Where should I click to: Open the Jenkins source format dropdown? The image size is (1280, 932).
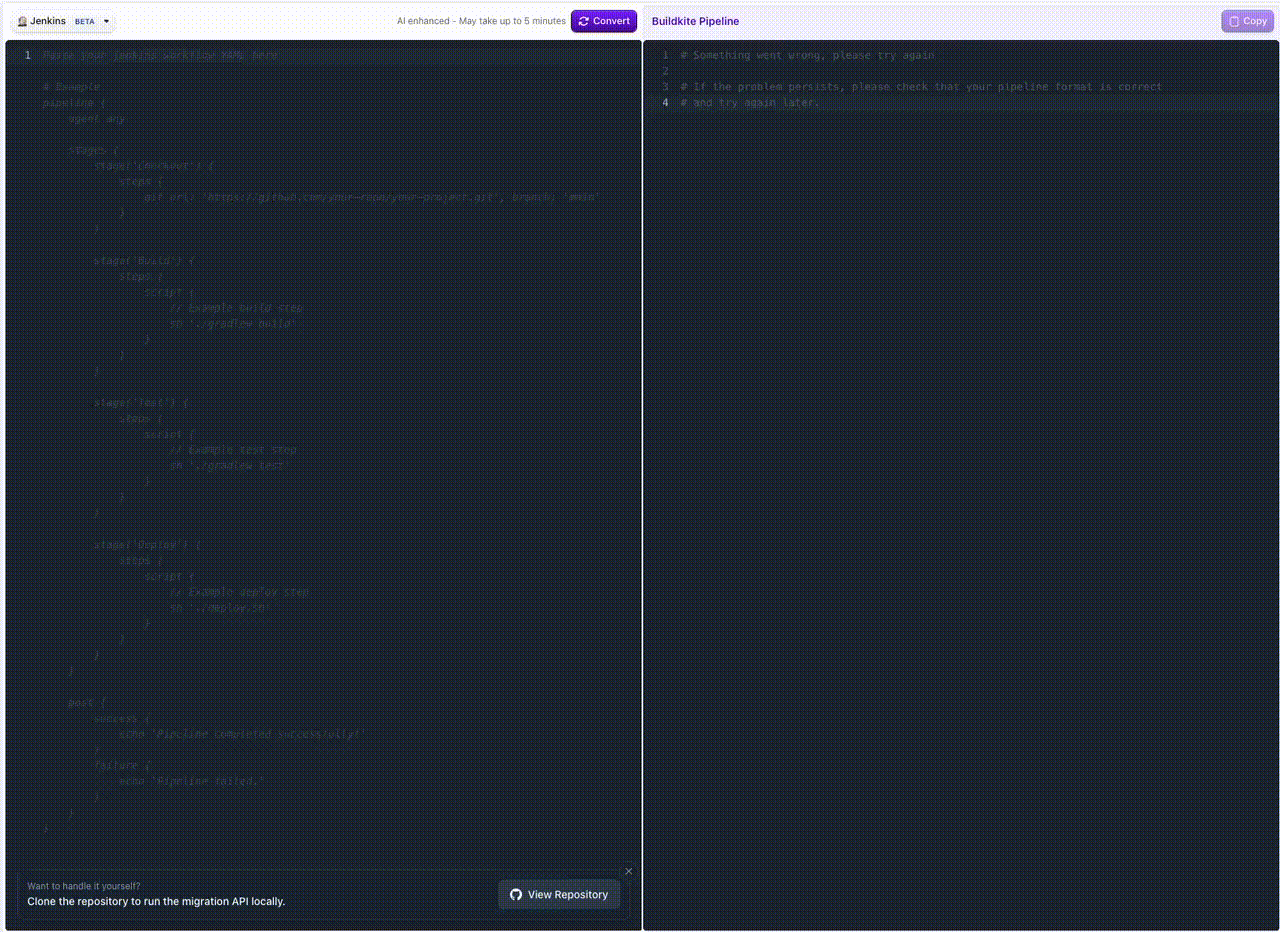(64, 21)
